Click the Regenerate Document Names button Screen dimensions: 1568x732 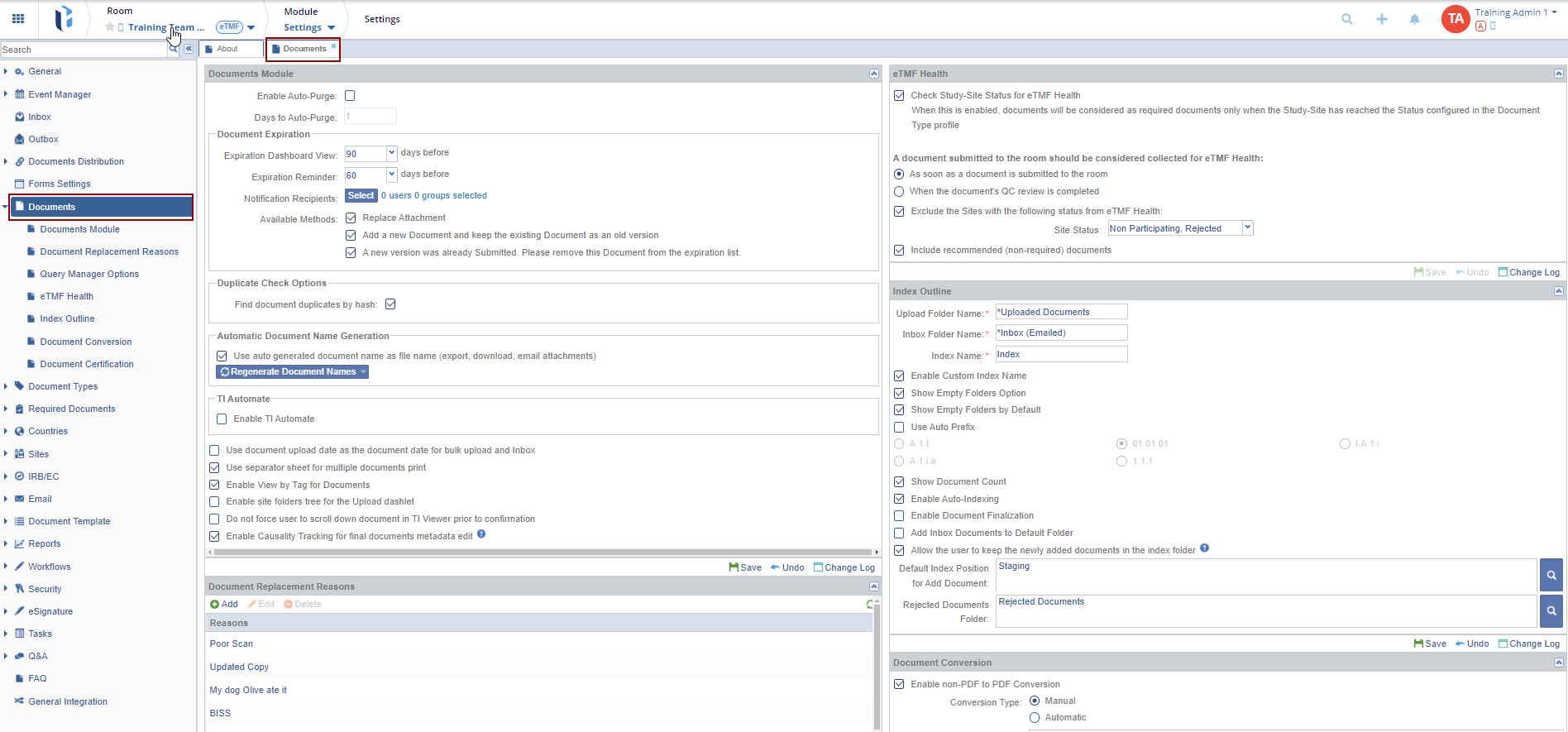tap(292, 372)
